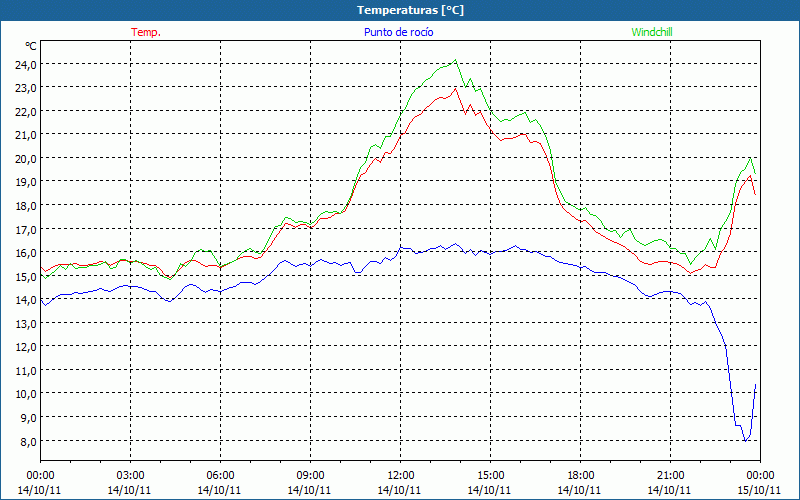Image resolution: width=800 pixels, height=500 pixels.
Task: Click the 8,0 y-axis value
Action: pyautogui.click(x=28, y=441)
